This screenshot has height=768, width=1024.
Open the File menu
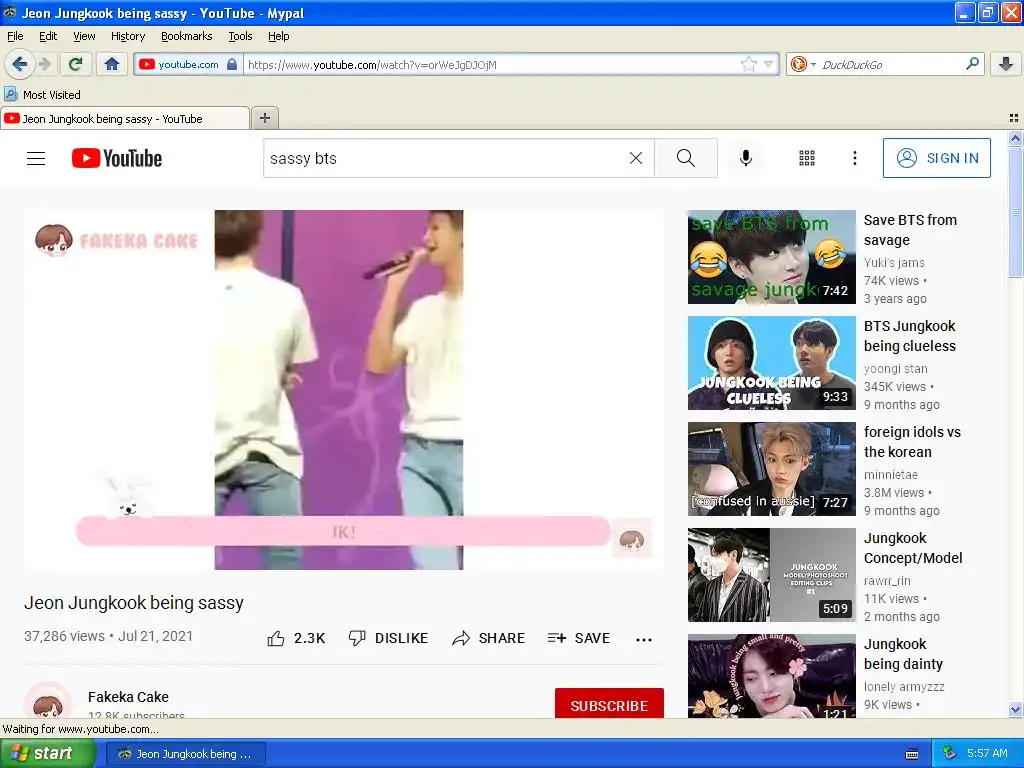click(x=15, y=36)
